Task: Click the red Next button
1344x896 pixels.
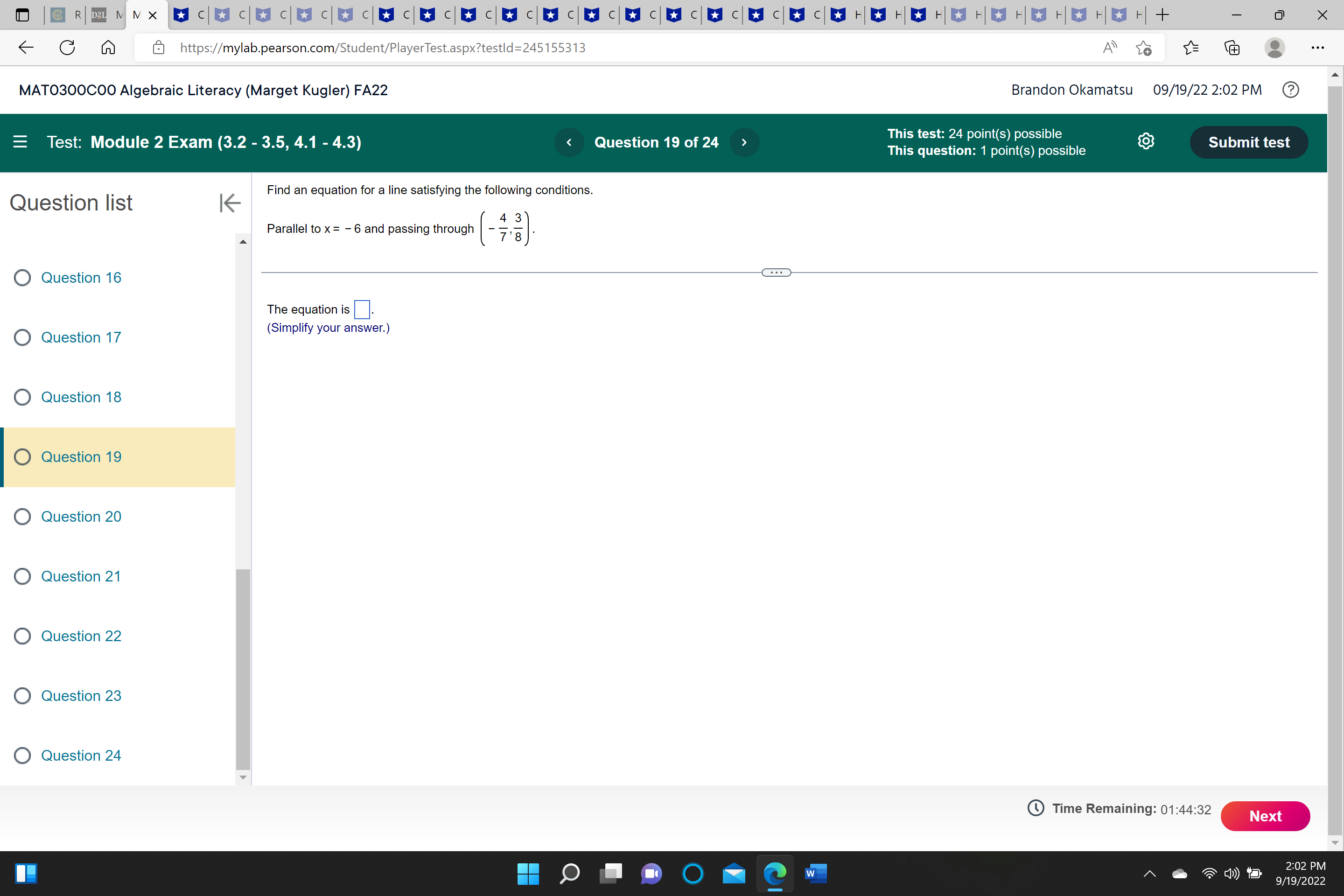Action: [x=1265, y=816]
